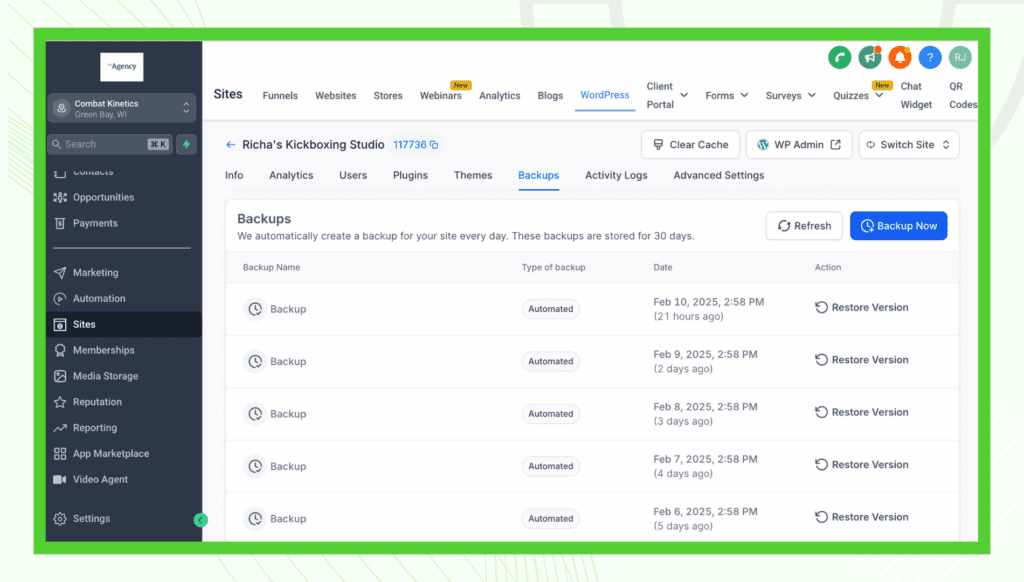
Task: Click the blue help question mark icon
Action: 930,58
